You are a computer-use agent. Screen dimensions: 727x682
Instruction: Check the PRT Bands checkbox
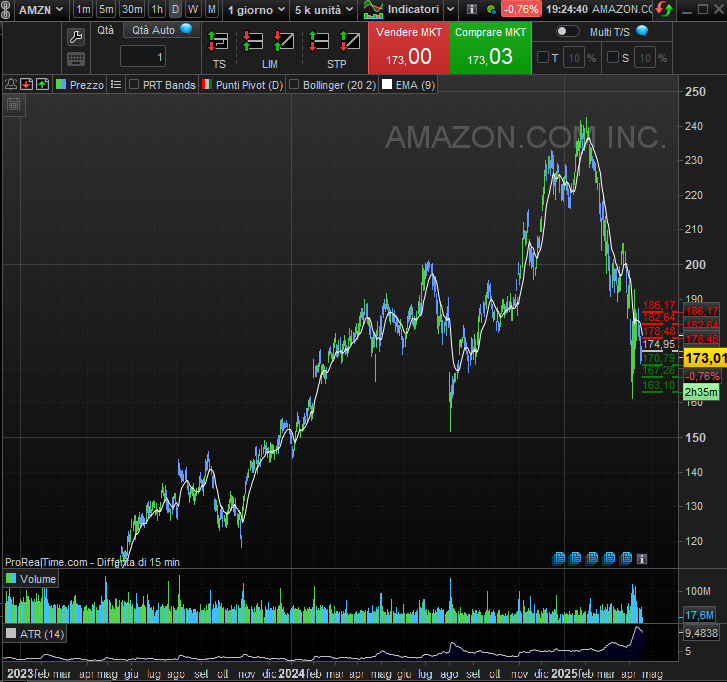click(x=134, y=84)
